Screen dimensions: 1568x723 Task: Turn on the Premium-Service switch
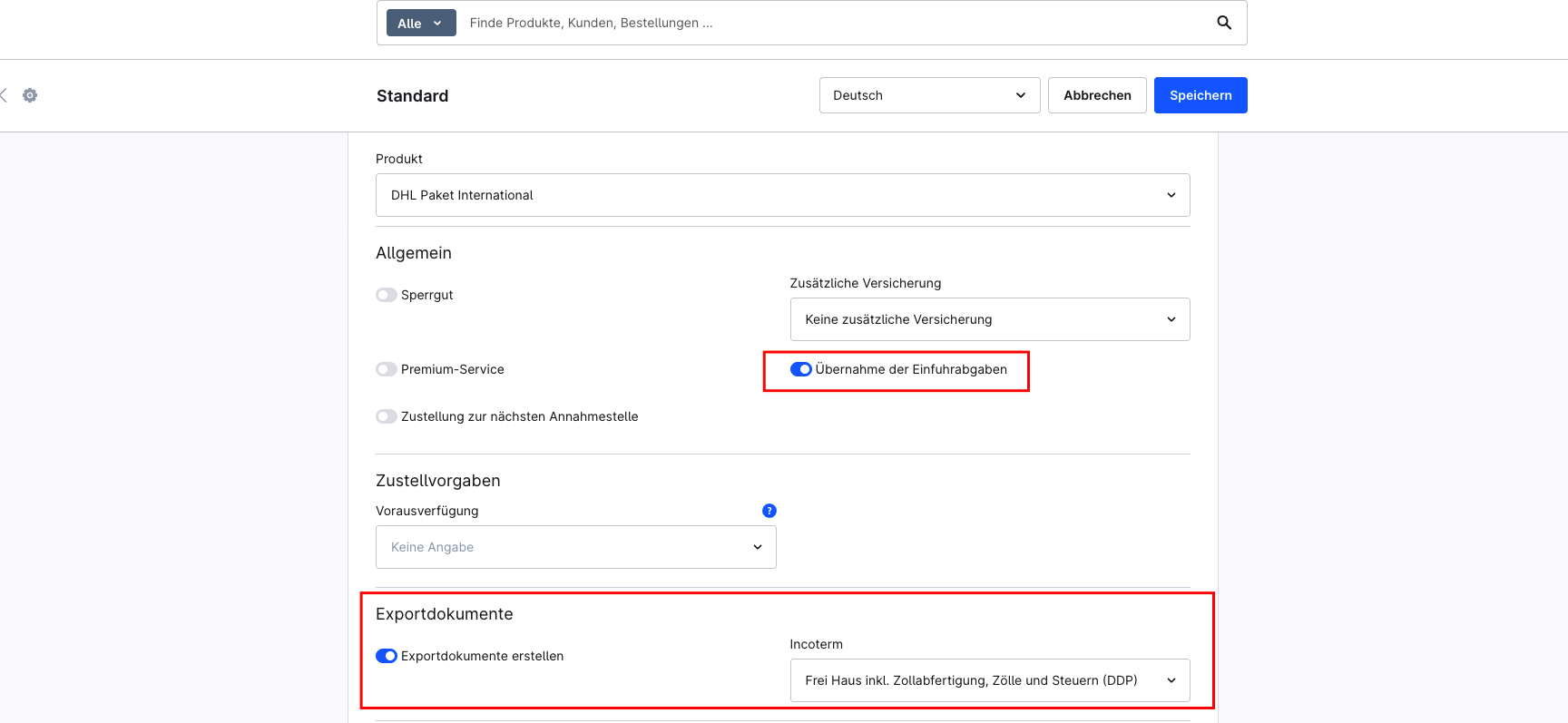point(387,369)
